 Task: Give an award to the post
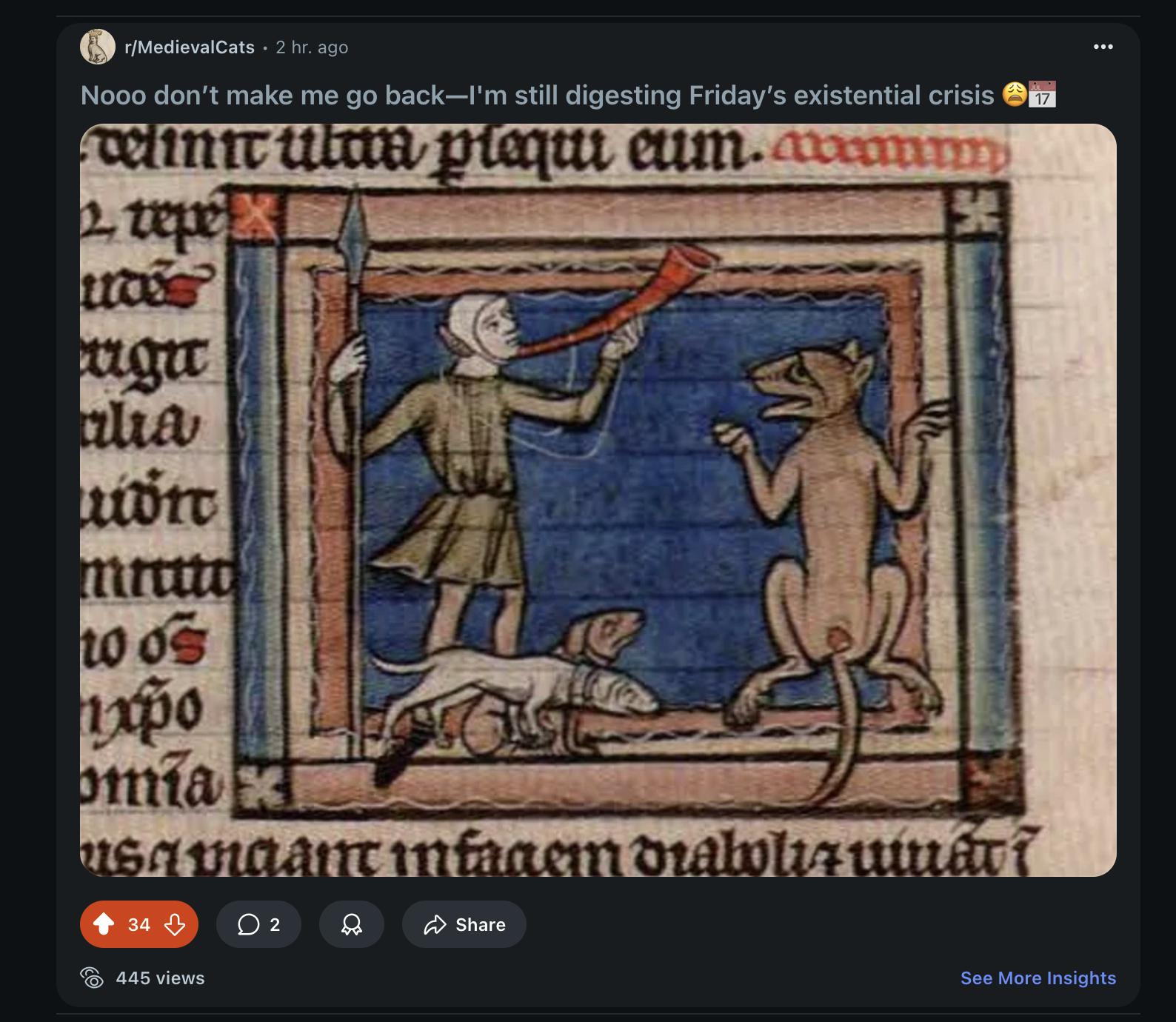pyautogui.click(x=352, y=924)
